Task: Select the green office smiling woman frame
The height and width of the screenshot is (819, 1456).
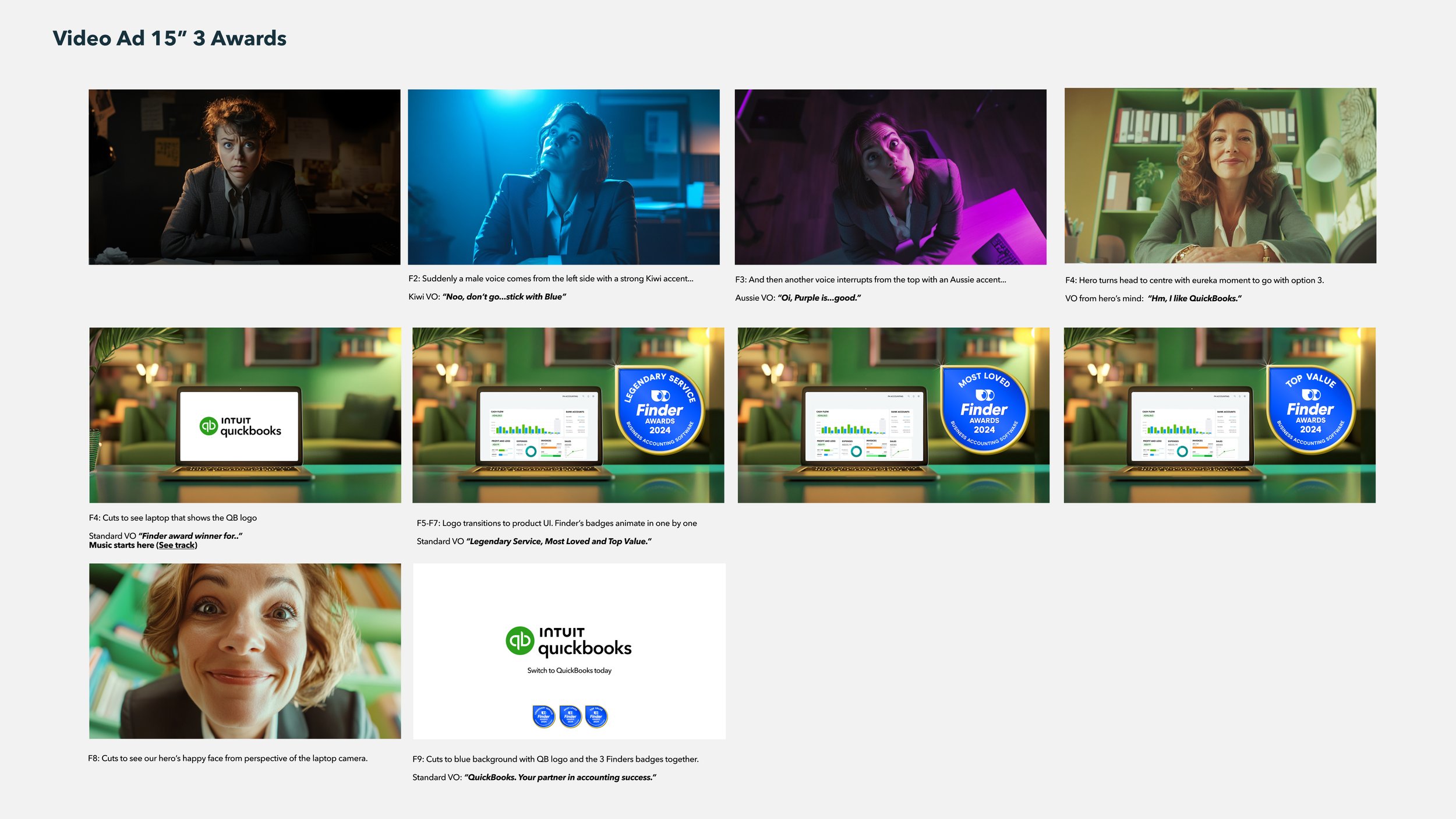Action: (1220, 176)
